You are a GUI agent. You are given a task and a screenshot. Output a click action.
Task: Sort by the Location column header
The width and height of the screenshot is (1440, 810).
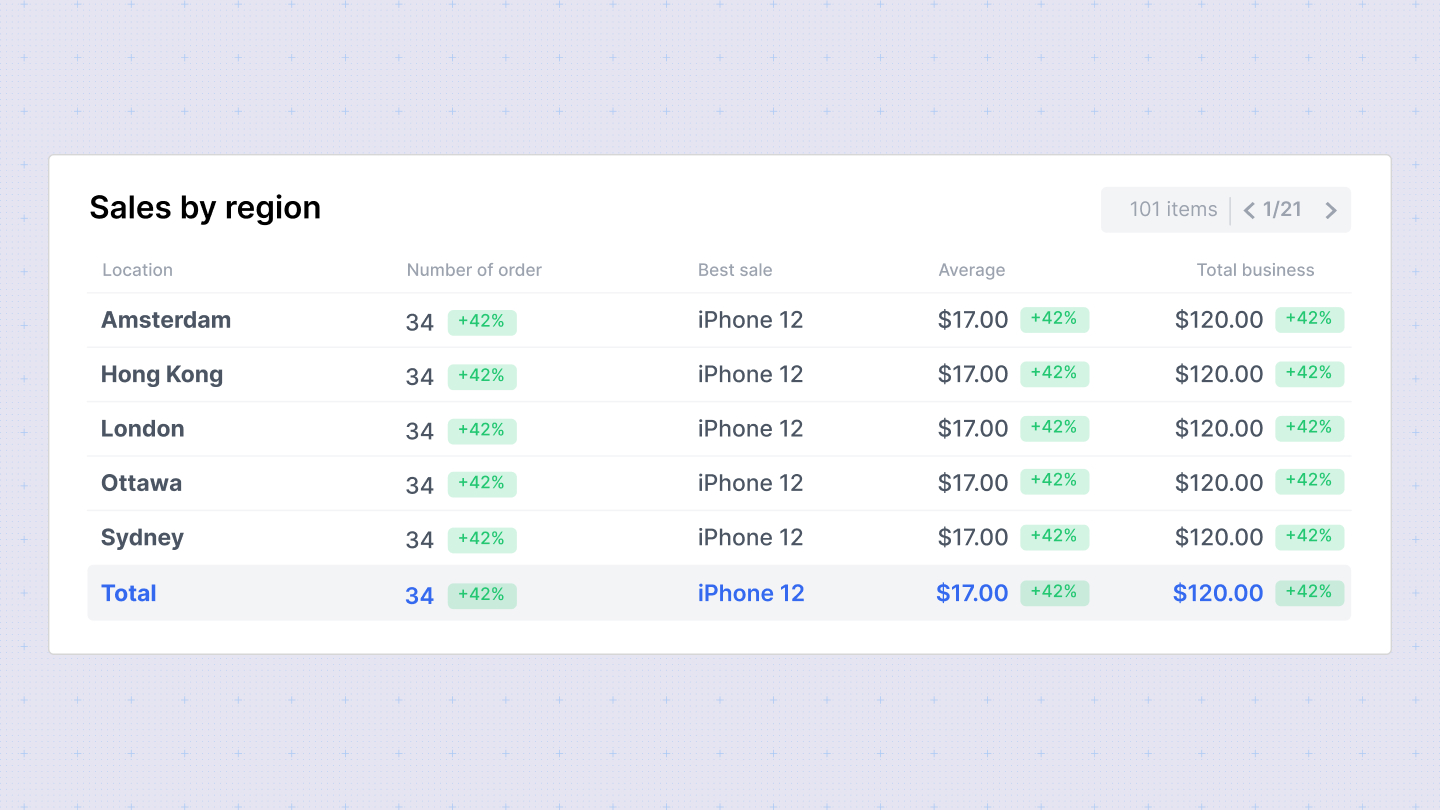point(137,270)
